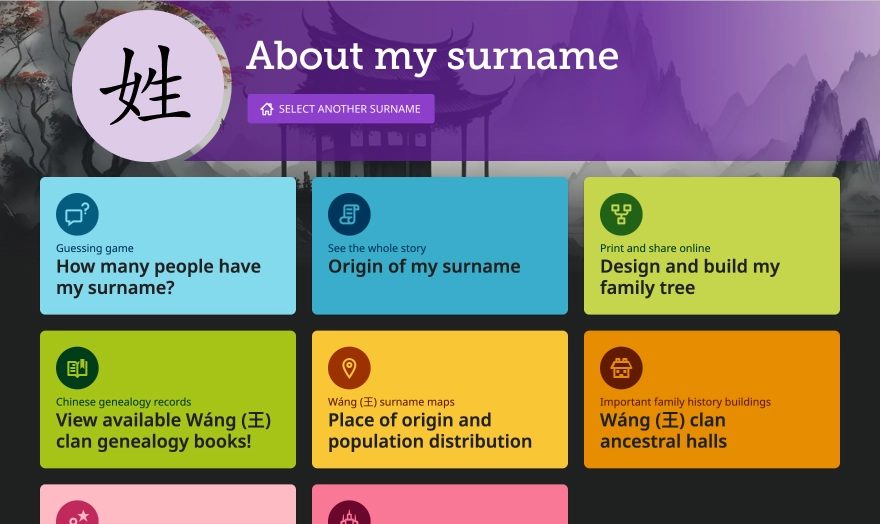Image resolution: width=880 pixels, height=524 pixels.
Task: Click the family tree diagram icon
Action: (621, 215)
